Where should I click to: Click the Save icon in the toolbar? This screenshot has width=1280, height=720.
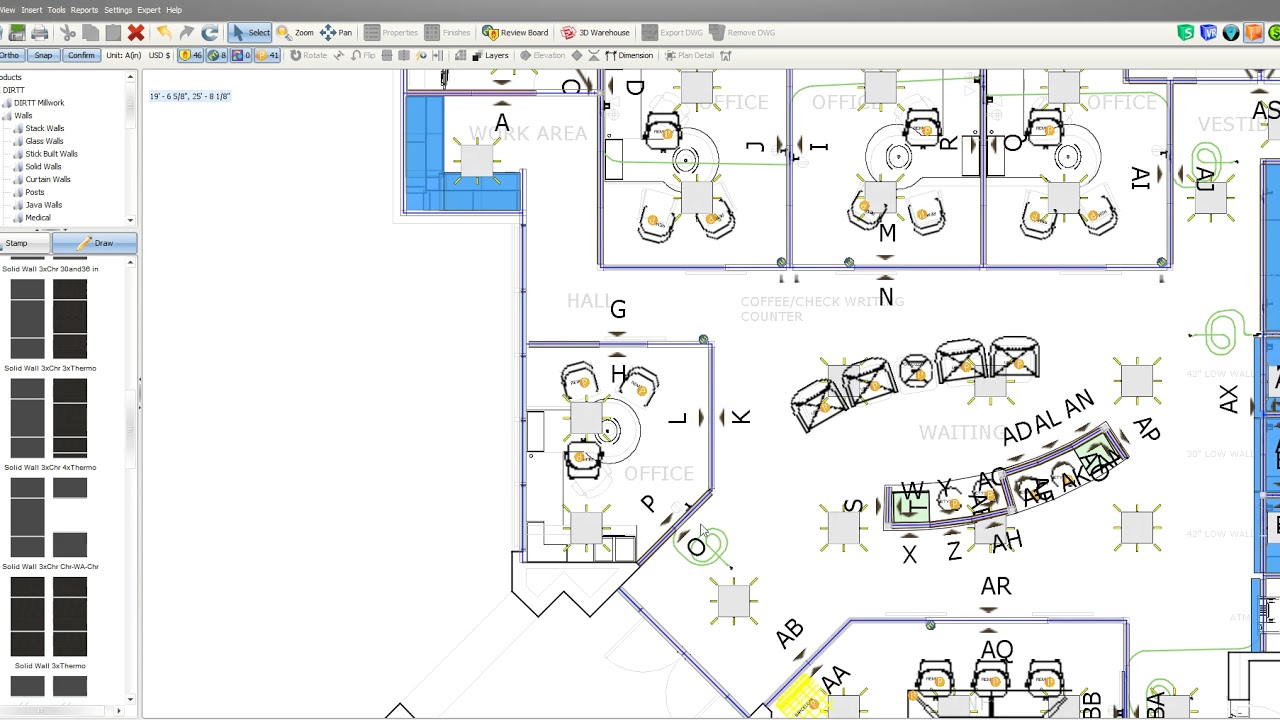coord(17,33)
